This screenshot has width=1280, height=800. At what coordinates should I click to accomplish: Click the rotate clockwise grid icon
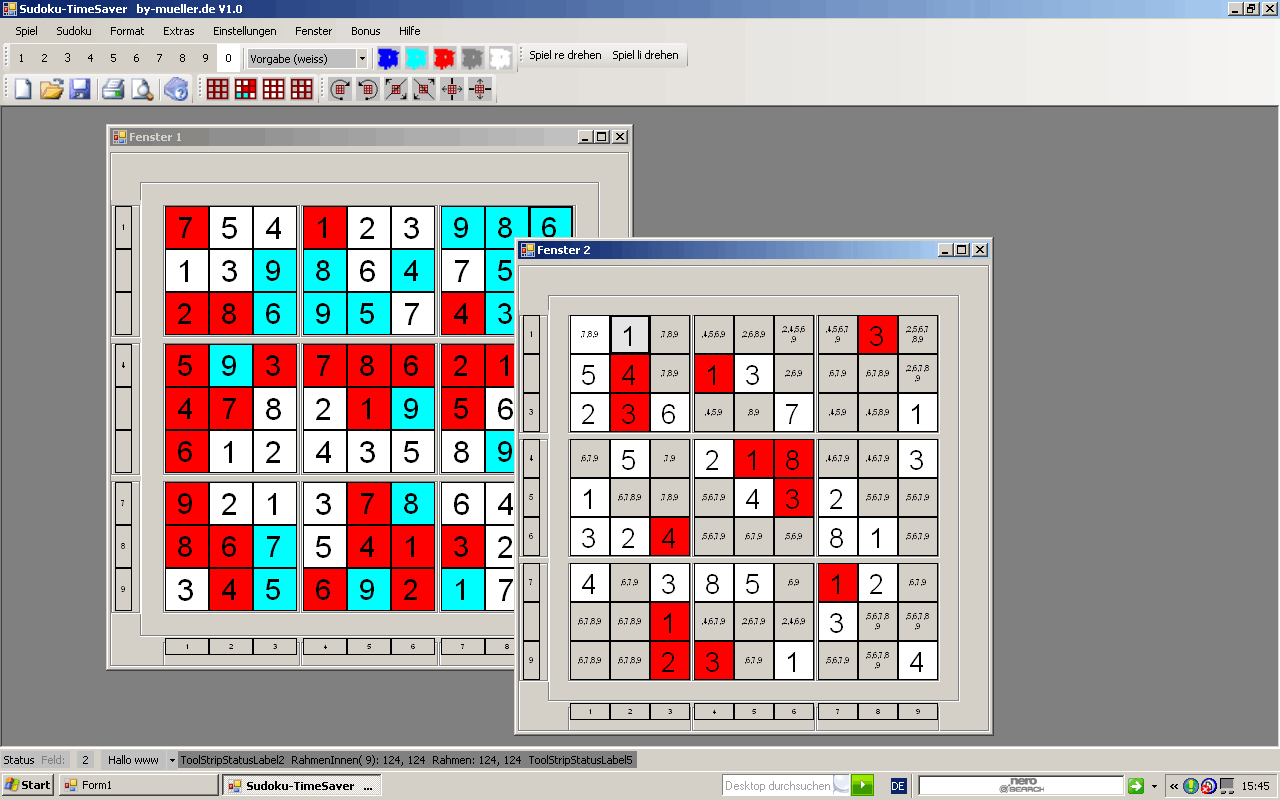(x=340, y=90)
